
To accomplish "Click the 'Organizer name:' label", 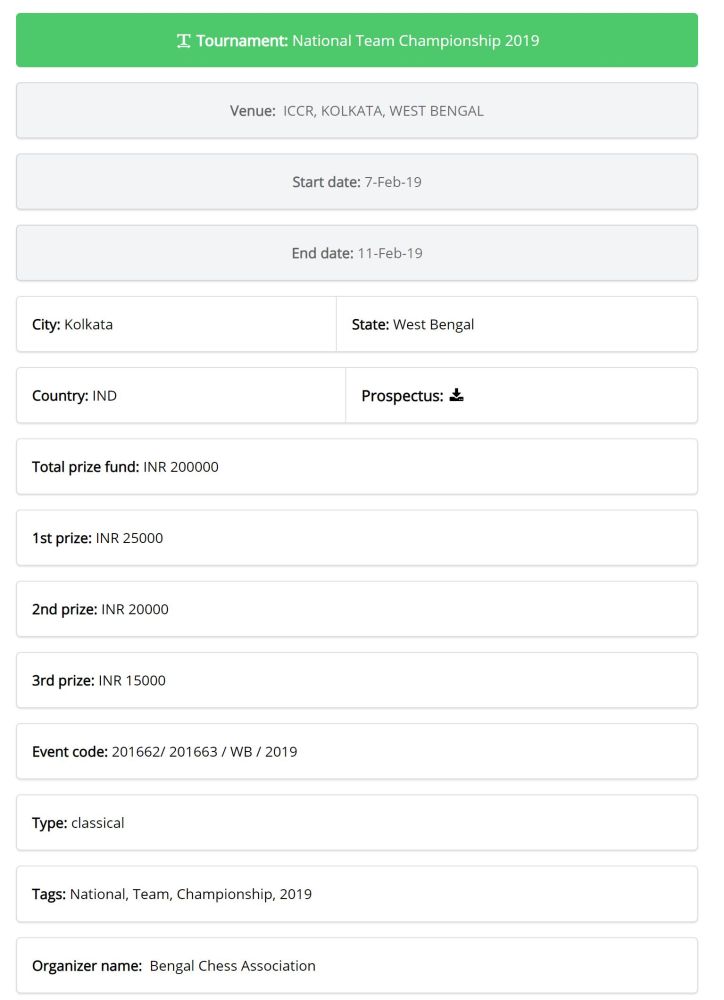I will [86, 966].
